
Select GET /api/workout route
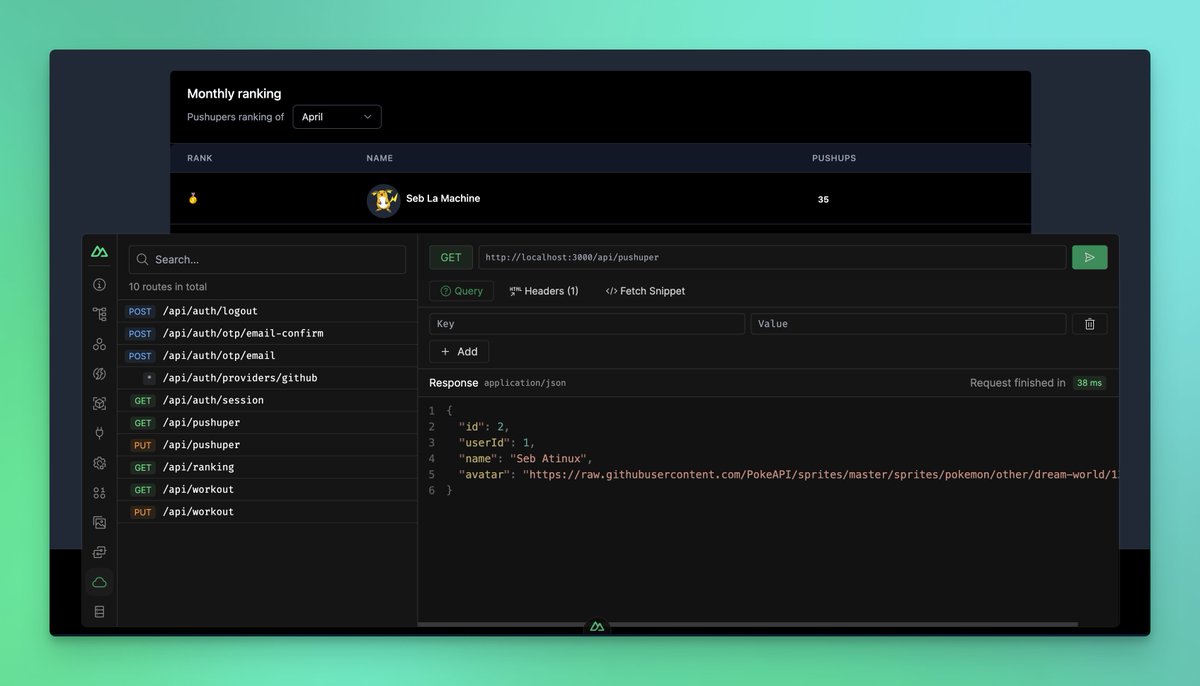267,489
